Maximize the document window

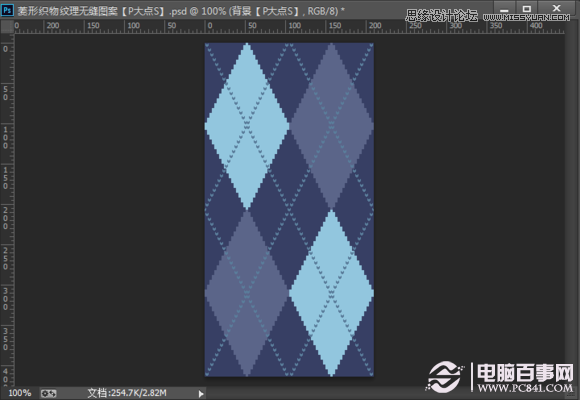pyautogui.click(x=527, y=9)
